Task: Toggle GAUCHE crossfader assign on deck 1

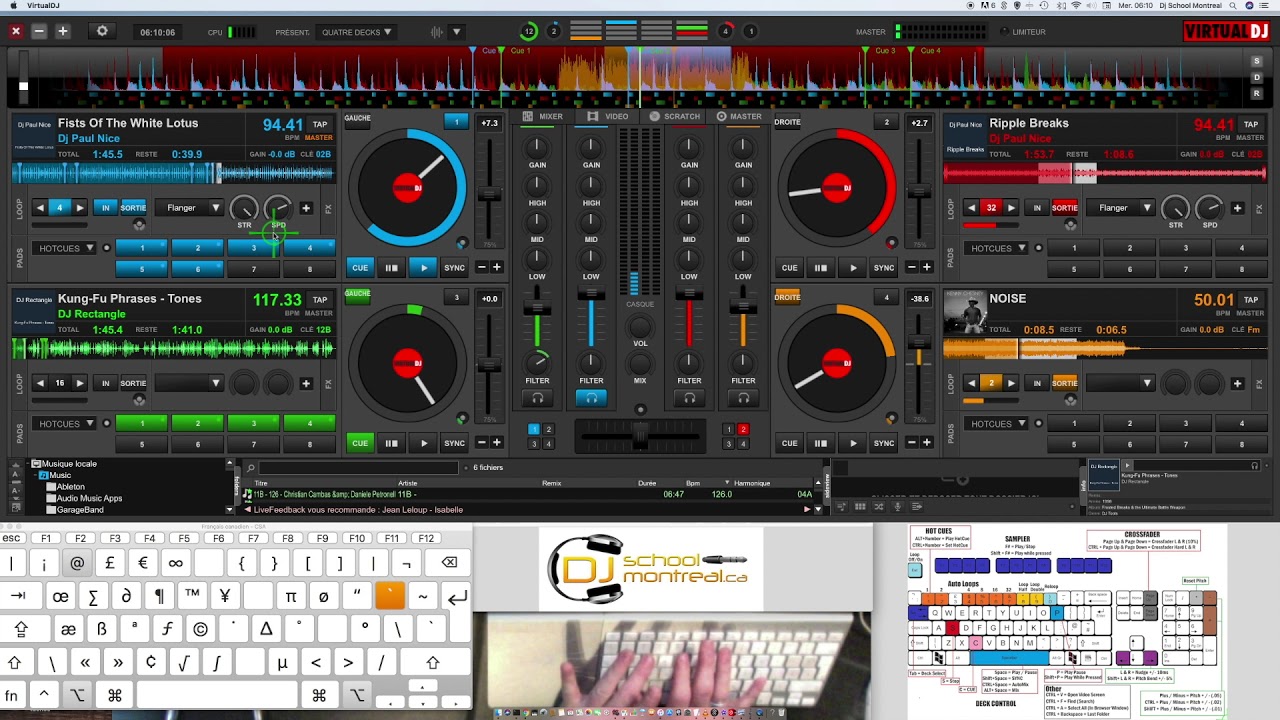Action: point(358,118)
